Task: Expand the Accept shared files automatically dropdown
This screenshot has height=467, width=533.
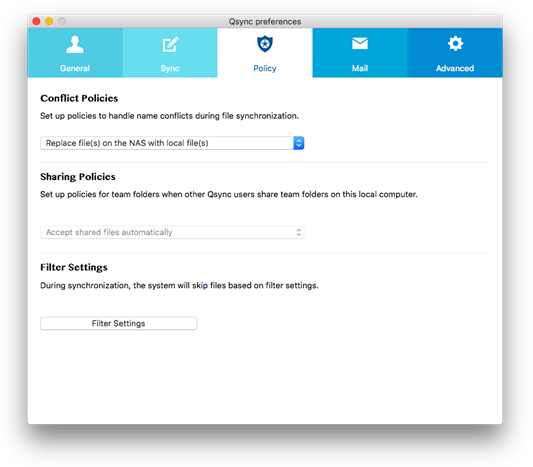Action: click(172, 232)
